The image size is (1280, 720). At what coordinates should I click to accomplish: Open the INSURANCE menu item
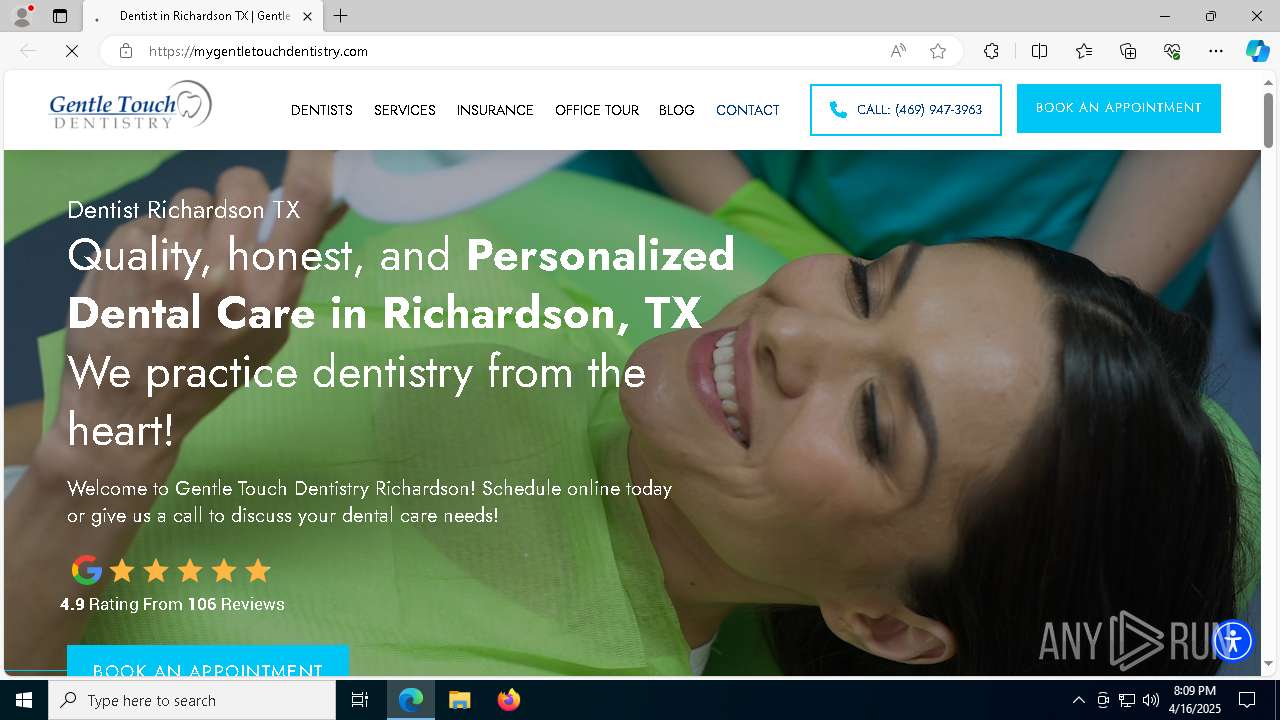(495, 110)
